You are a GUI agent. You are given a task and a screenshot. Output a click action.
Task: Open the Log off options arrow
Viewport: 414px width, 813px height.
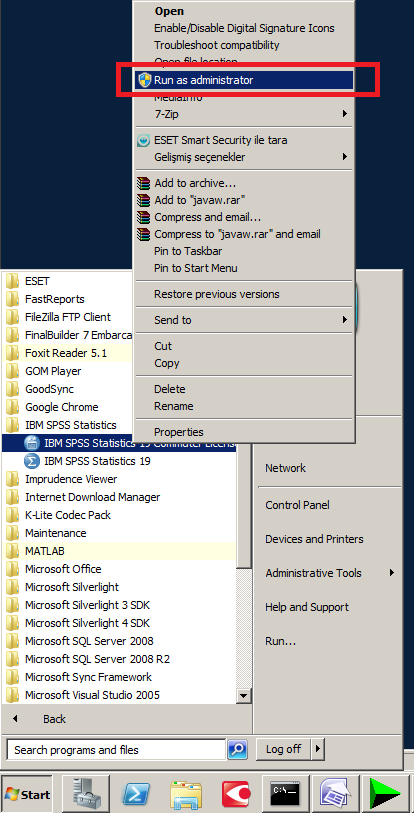(318, 749)
